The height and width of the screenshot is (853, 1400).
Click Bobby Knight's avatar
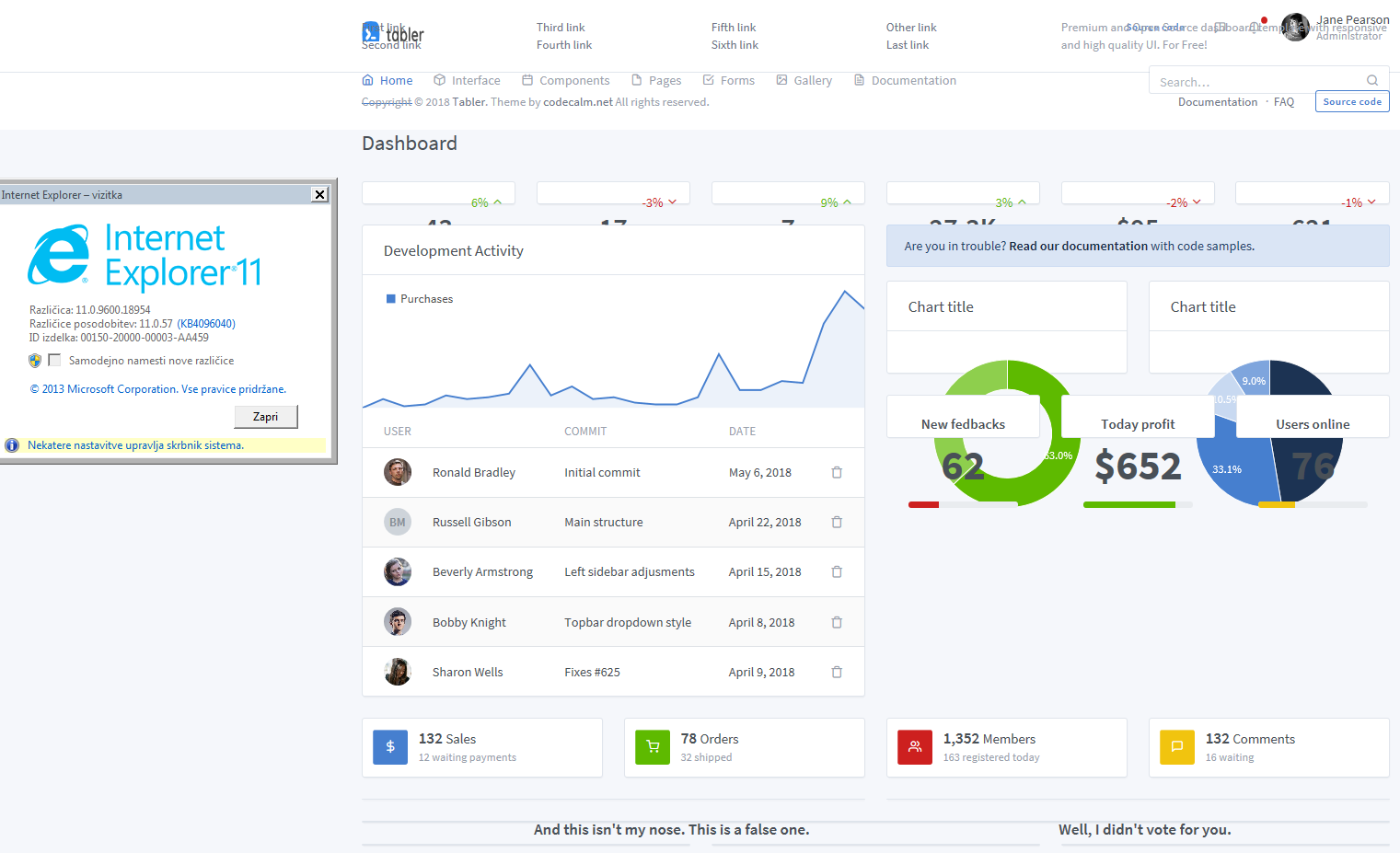[398, 622]
